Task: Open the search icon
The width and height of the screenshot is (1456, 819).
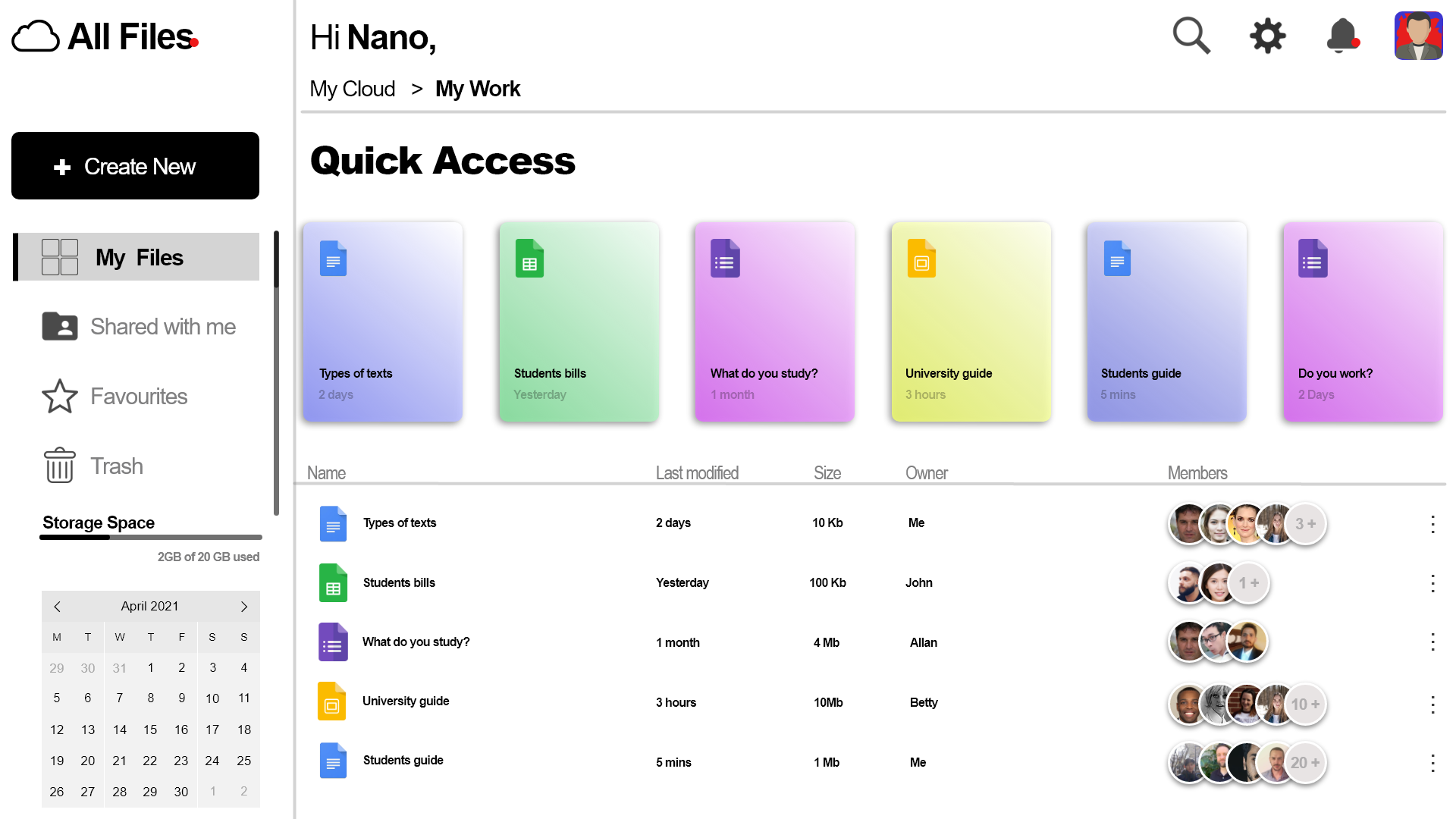Action: pos(1191,35)
